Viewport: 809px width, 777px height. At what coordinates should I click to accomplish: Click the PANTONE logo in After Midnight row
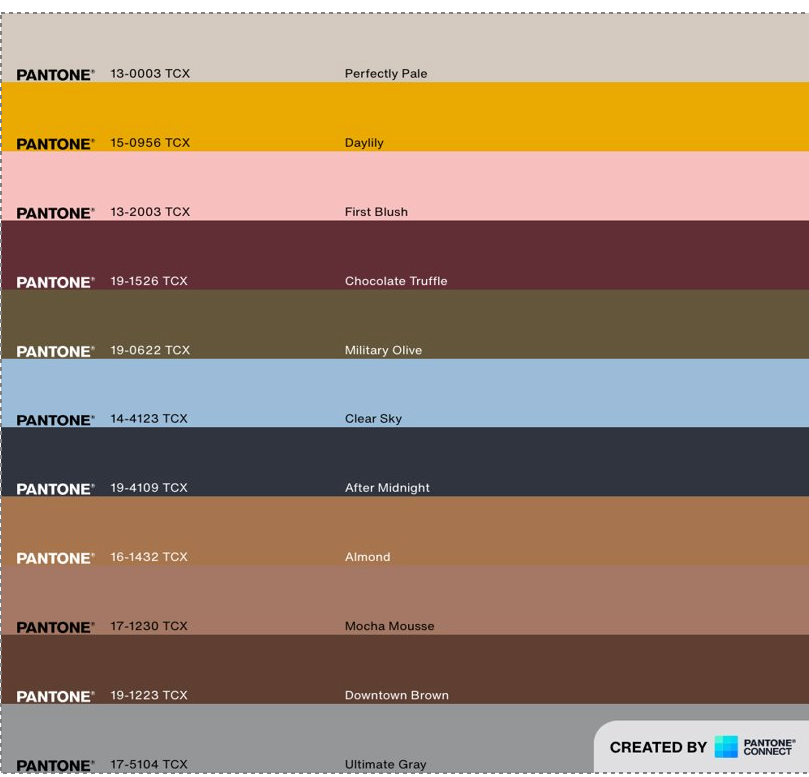pos(55,489)
